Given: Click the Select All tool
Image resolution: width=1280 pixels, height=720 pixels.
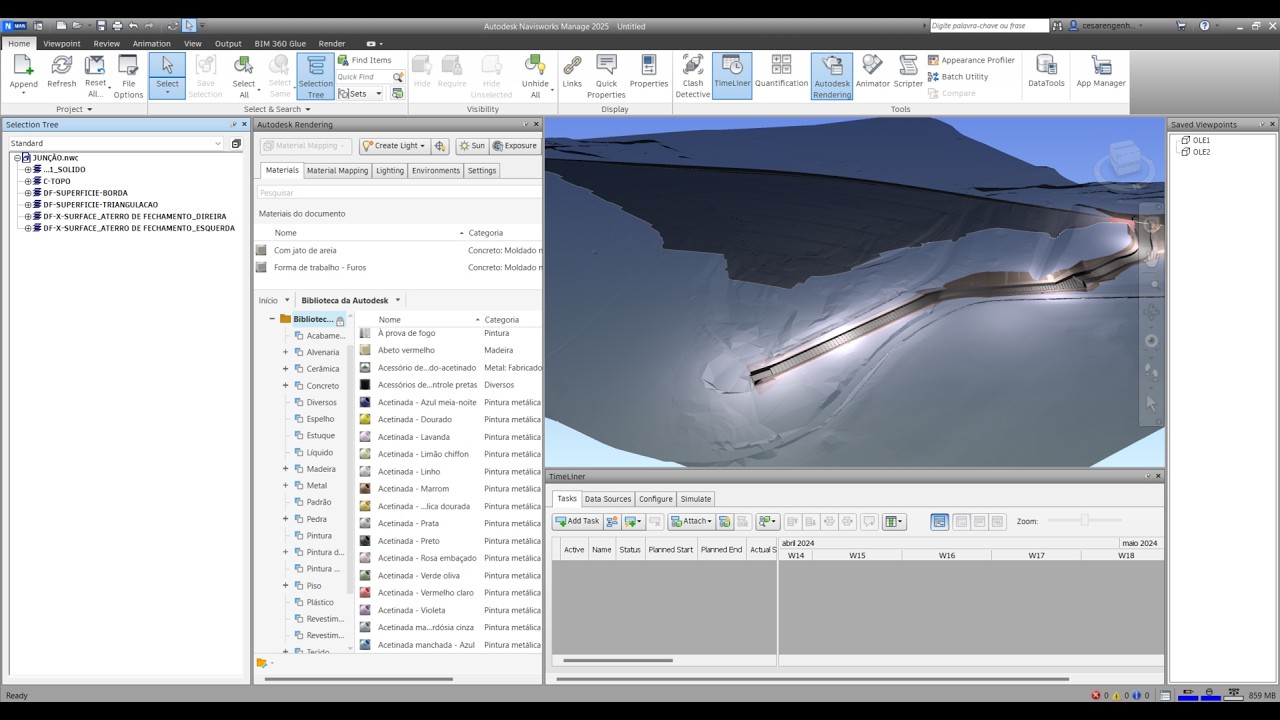Looking at the screenshot, I should 244,76.
